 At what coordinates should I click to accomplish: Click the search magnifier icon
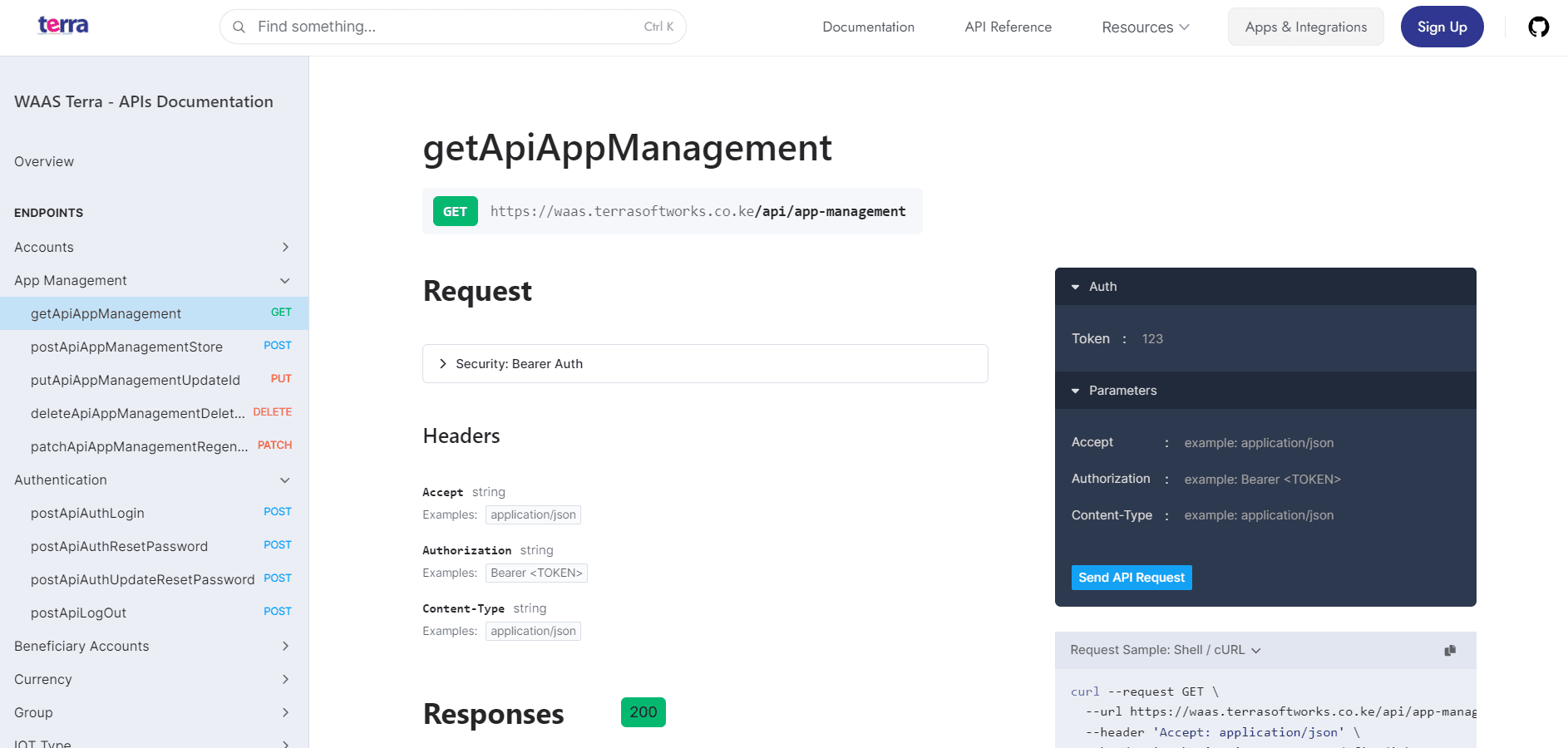tap(239, 27)
